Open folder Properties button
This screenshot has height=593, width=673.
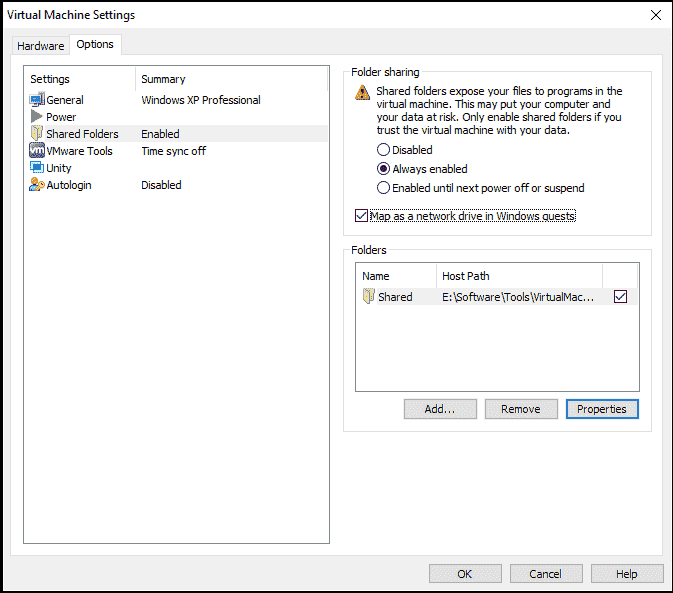pyautogui.click(x=601, y=409)
